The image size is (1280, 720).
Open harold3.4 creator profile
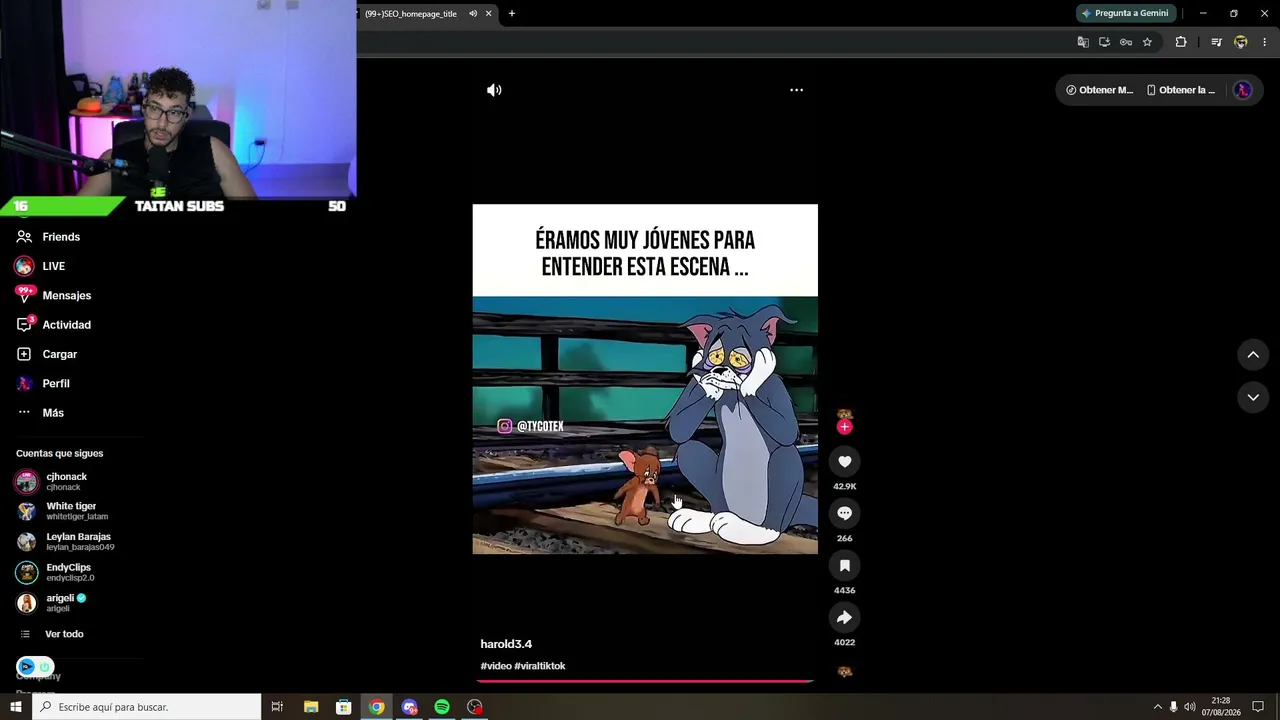tap(506, 644)
